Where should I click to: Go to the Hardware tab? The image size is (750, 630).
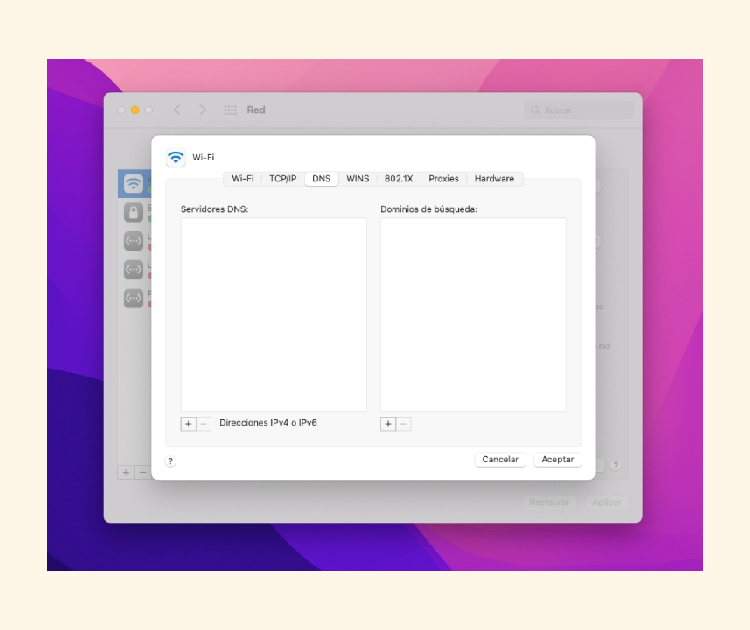[x=495, y=178]
